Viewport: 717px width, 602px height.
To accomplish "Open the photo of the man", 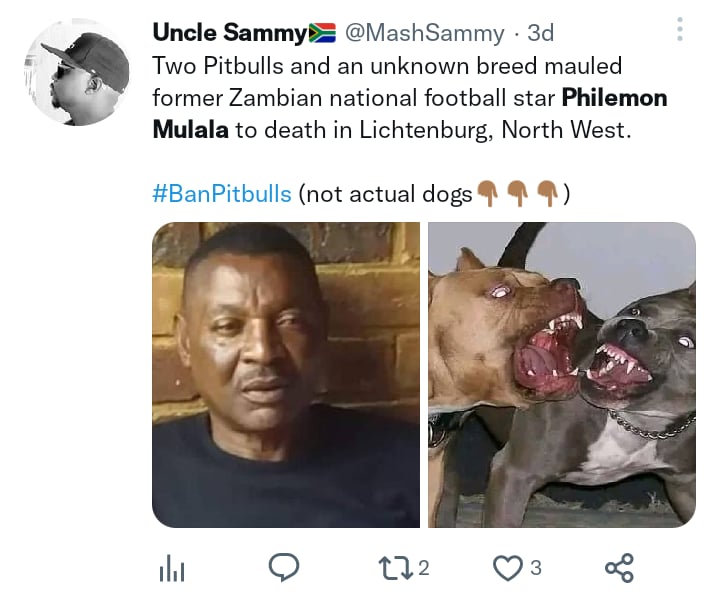I will coord(286,375).
